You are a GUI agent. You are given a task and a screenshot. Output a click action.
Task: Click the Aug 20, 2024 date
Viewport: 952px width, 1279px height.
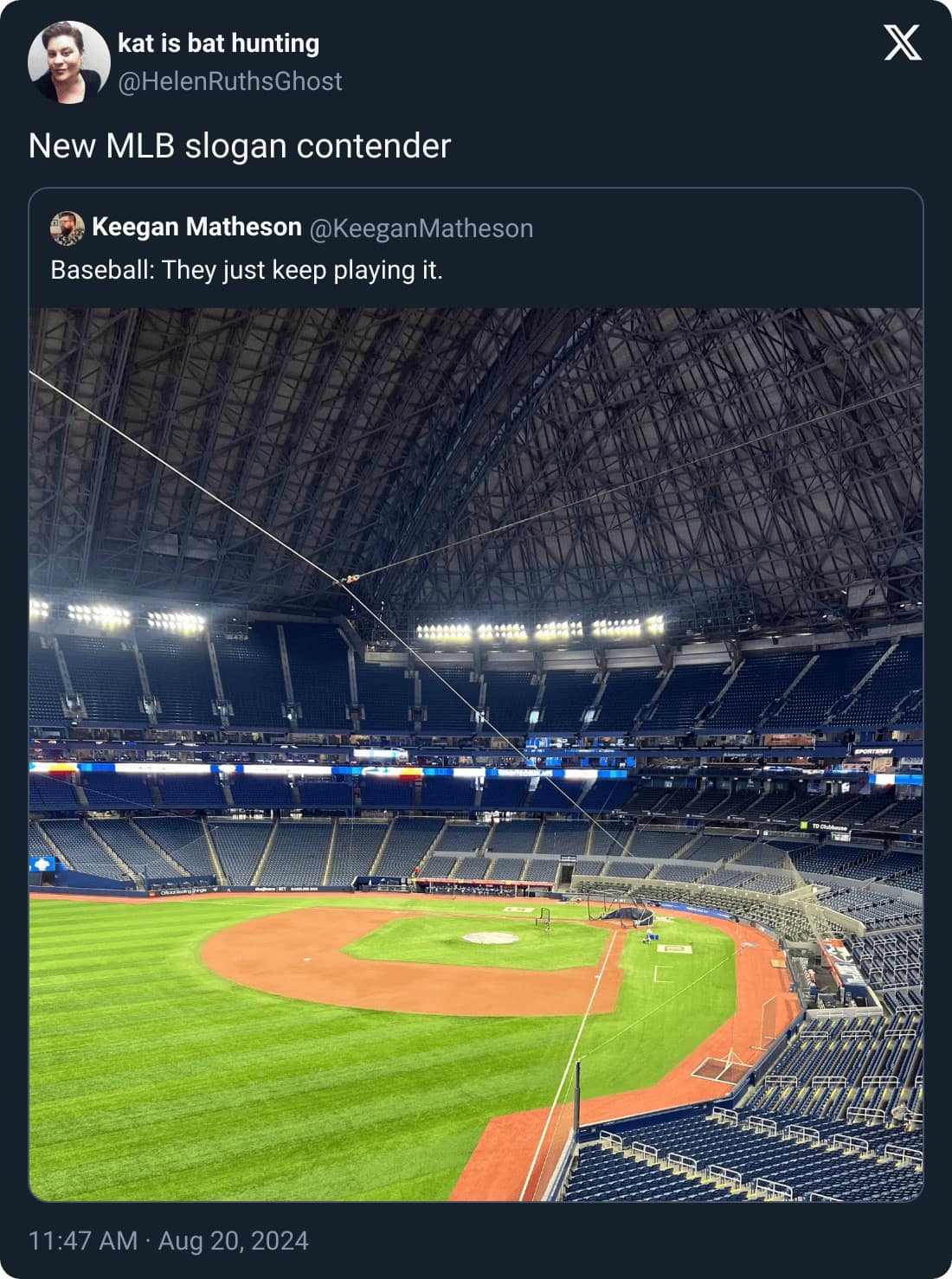click(234, 1241)
